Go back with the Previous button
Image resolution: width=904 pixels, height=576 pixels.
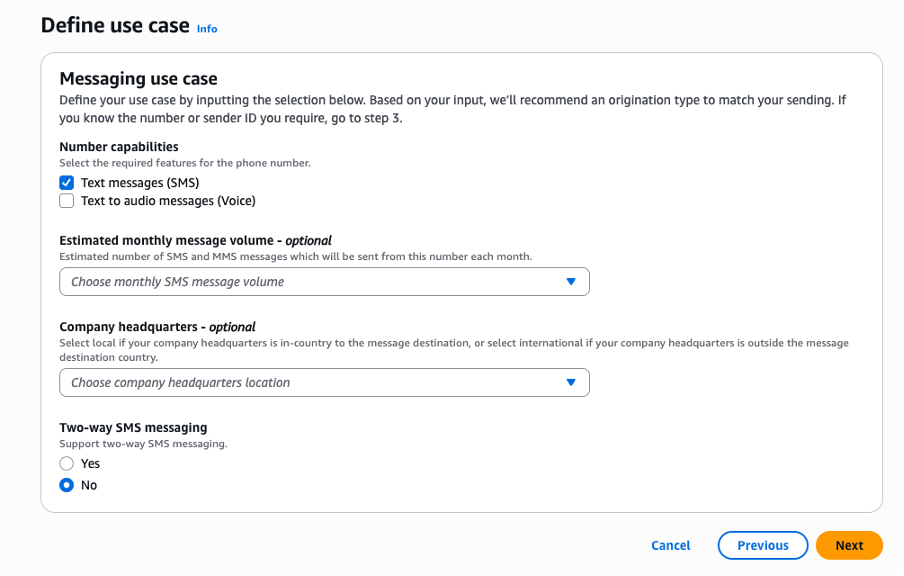(x=762, y=545)
